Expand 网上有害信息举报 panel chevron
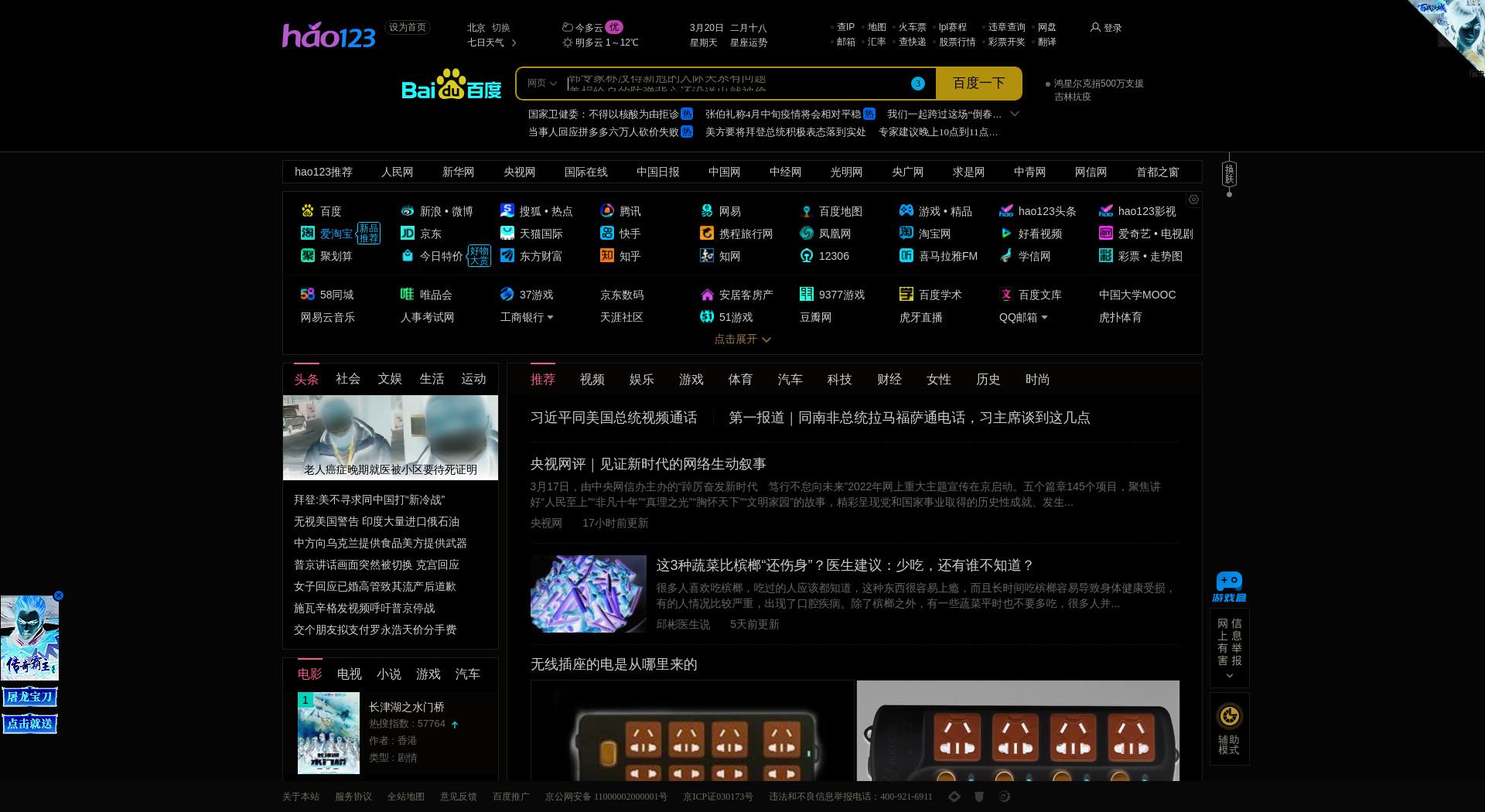The image size is (1485, 812). click(x=1230, y=676)
